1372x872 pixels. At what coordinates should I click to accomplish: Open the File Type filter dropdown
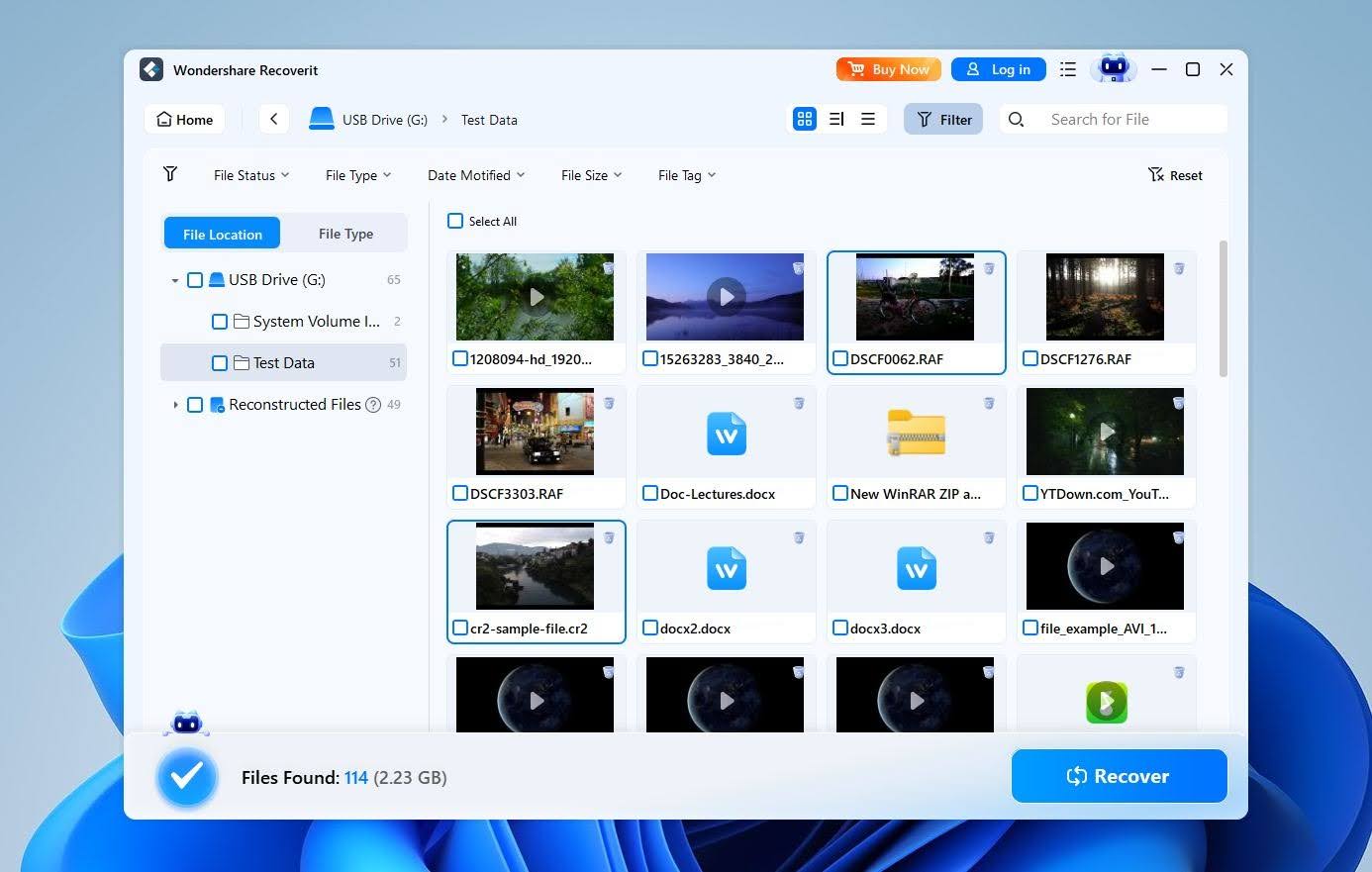pos(358,175)
